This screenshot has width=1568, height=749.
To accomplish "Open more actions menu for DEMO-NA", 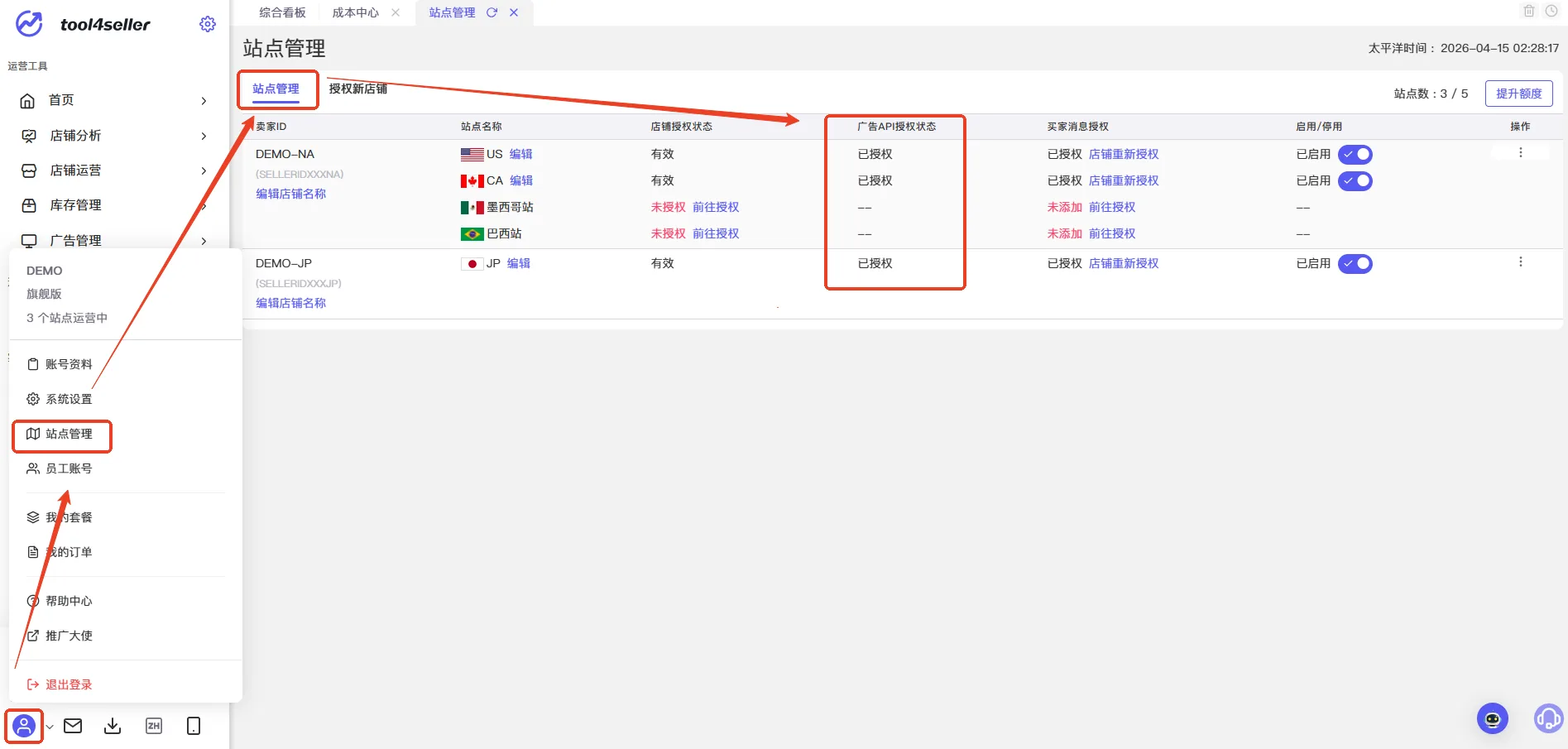I will click(x=1520, y=153).
